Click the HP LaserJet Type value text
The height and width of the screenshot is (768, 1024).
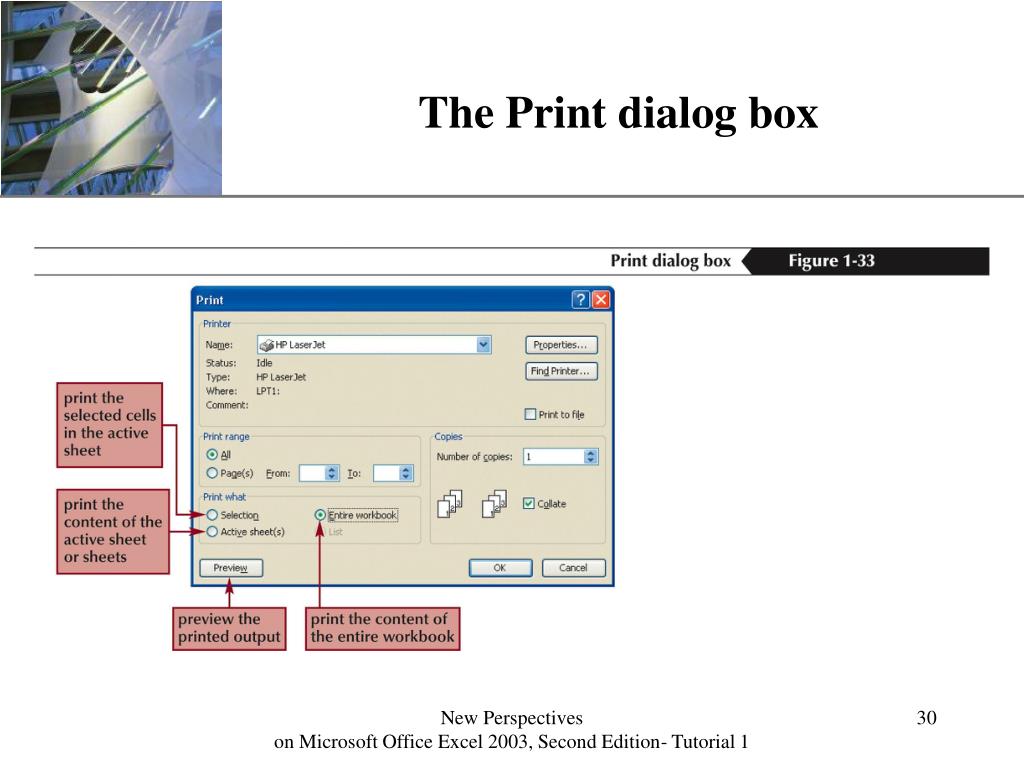coord(281,377)
